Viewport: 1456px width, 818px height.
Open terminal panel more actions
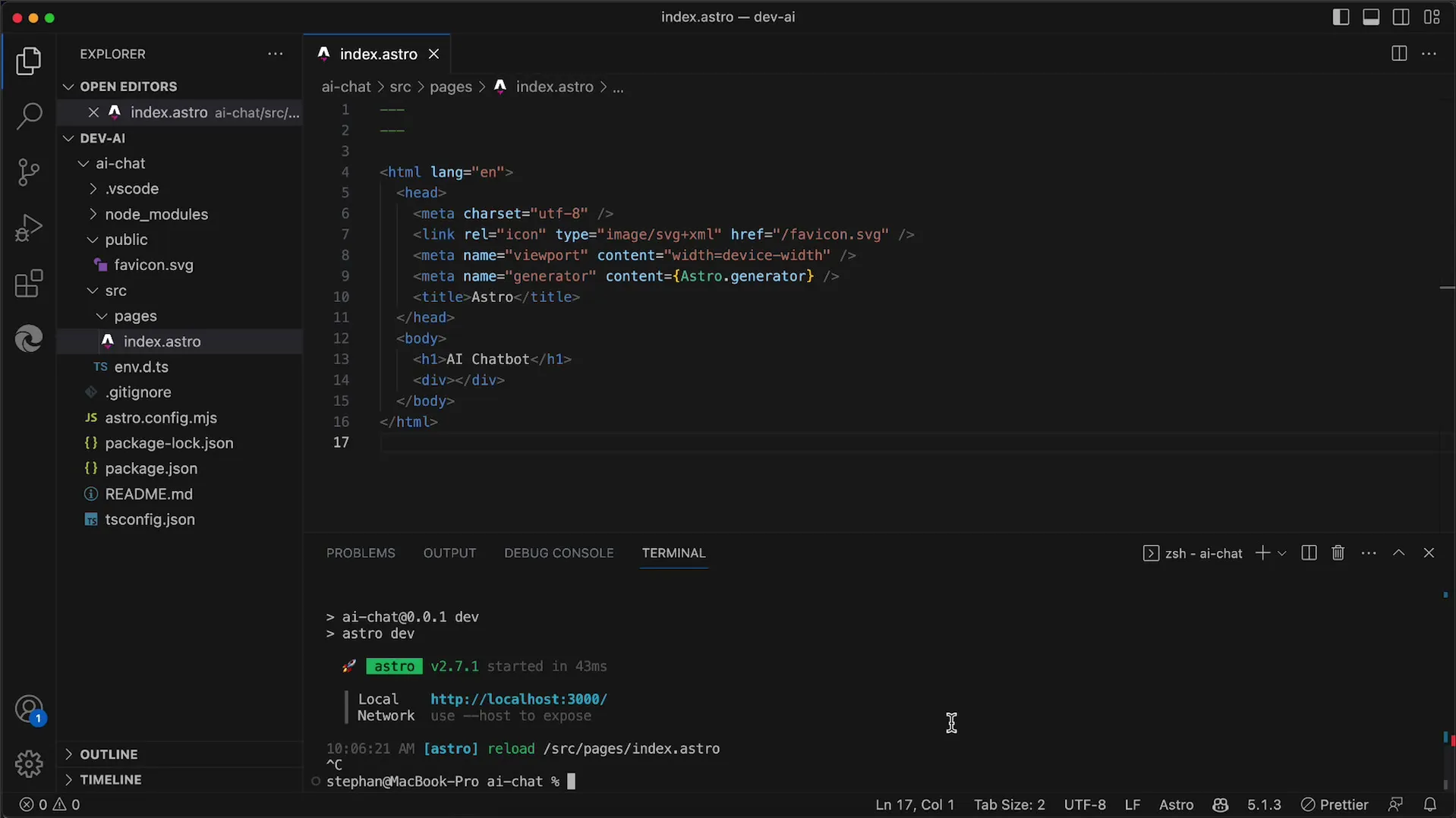click(x=1369, y=553)
